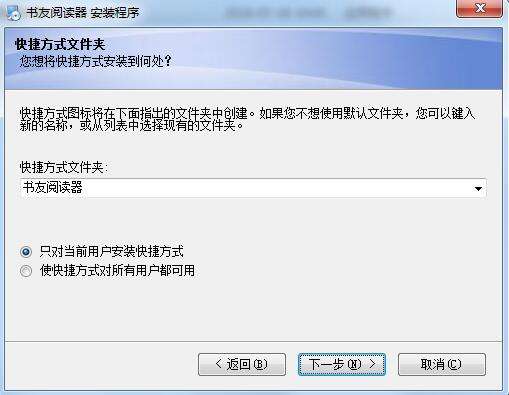509x395 pixels.
Task: Select the 使快捷方式对所有用户都可用 radio button
Action: (26, 271)
